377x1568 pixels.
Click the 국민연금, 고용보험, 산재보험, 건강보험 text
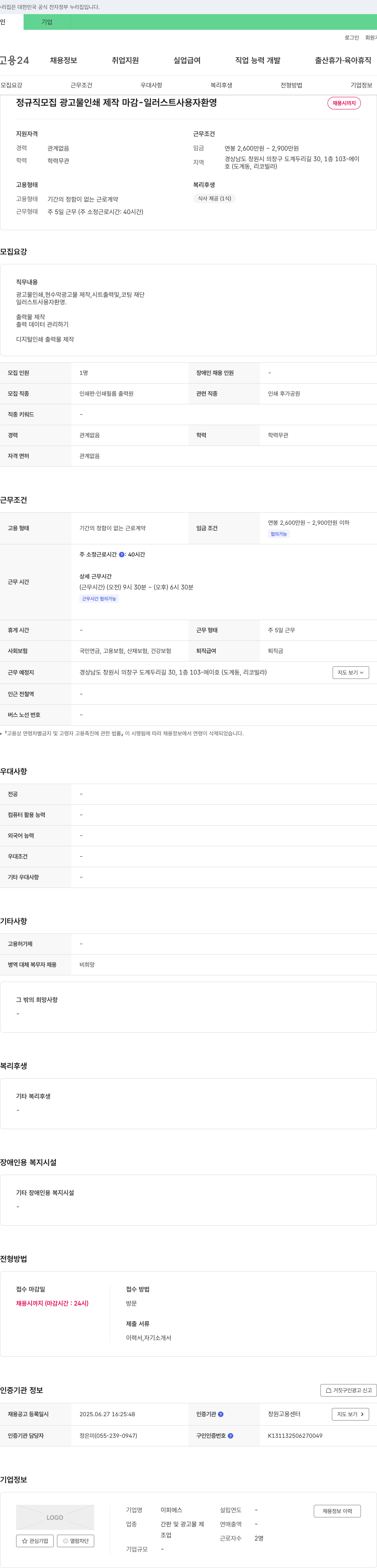click(x=125, y=651)
